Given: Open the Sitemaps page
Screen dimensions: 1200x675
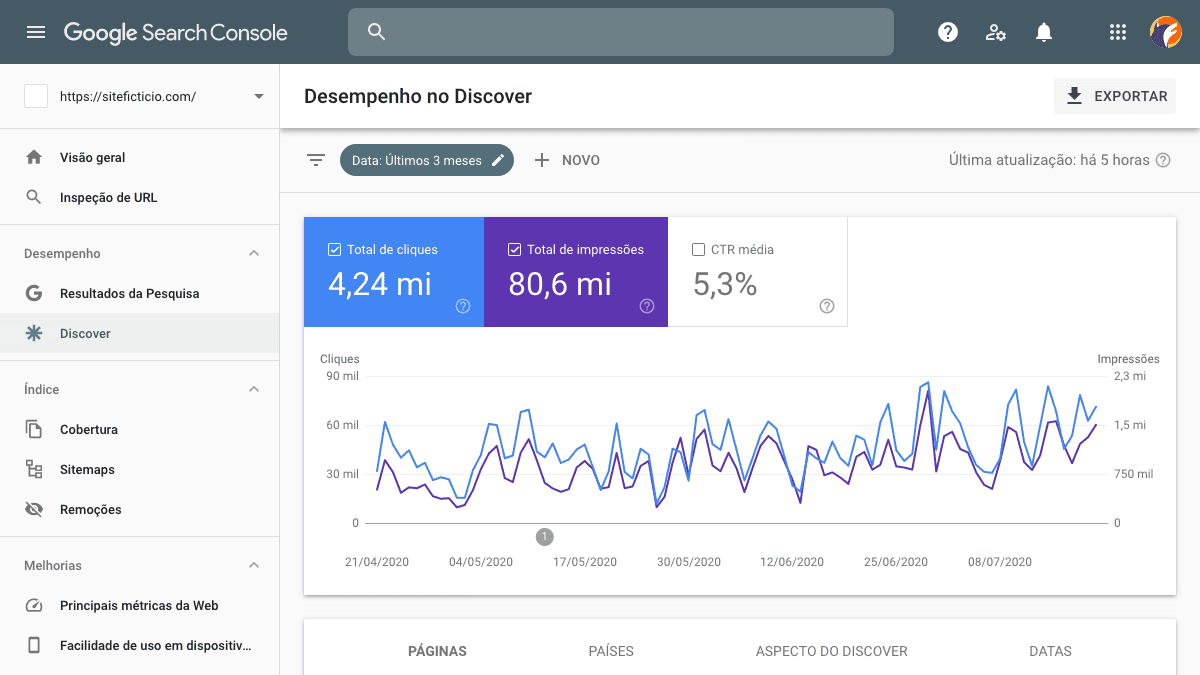Looking at the screenshot, I should coord(140,469).
